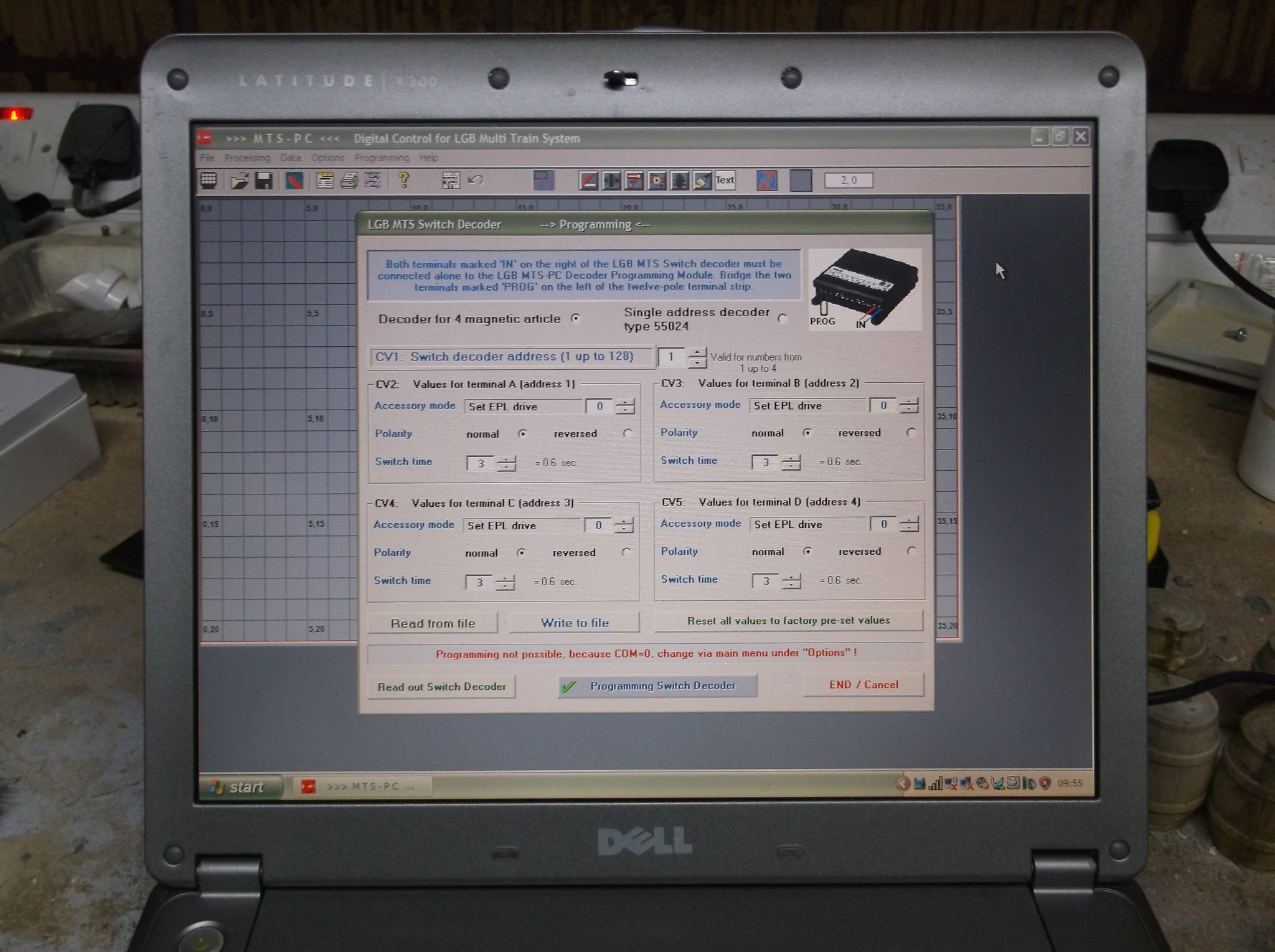Viewport: 1275px width, 952px height.
Task: Adjust terminal C switch time spinner
Action: (505, 583)
